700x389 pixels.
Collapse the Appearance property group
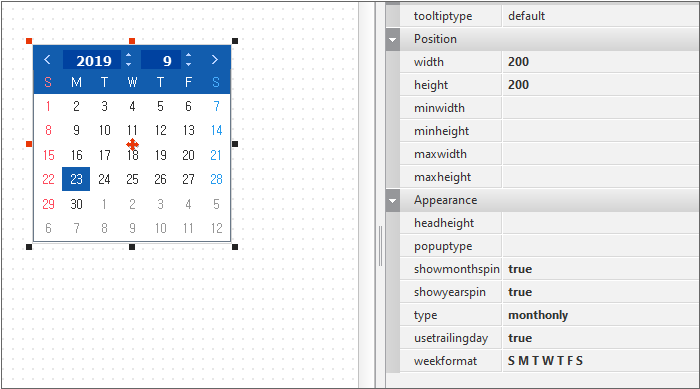[392, 201]
